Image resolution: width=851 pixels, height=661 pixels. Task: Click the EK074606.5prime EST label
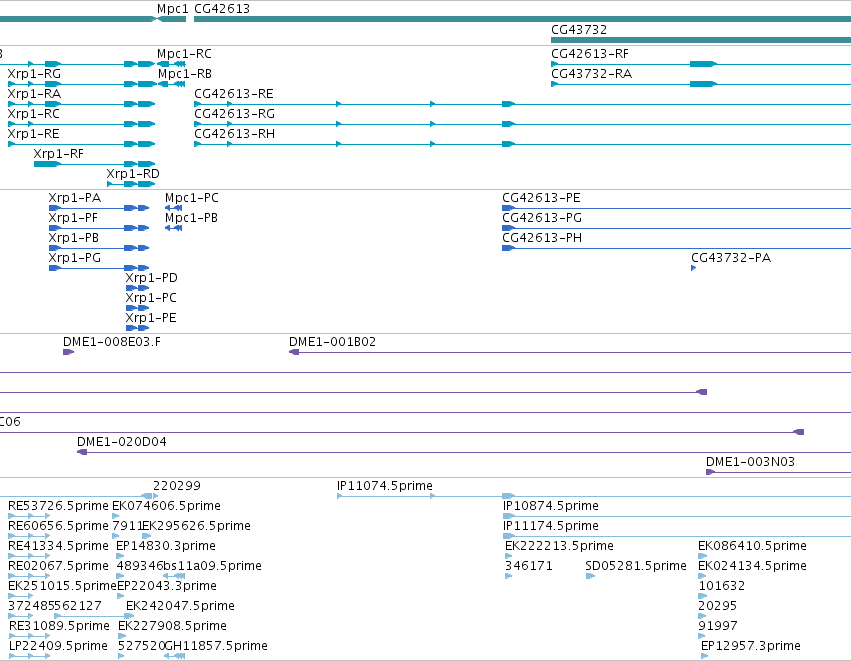coord(167,506)
